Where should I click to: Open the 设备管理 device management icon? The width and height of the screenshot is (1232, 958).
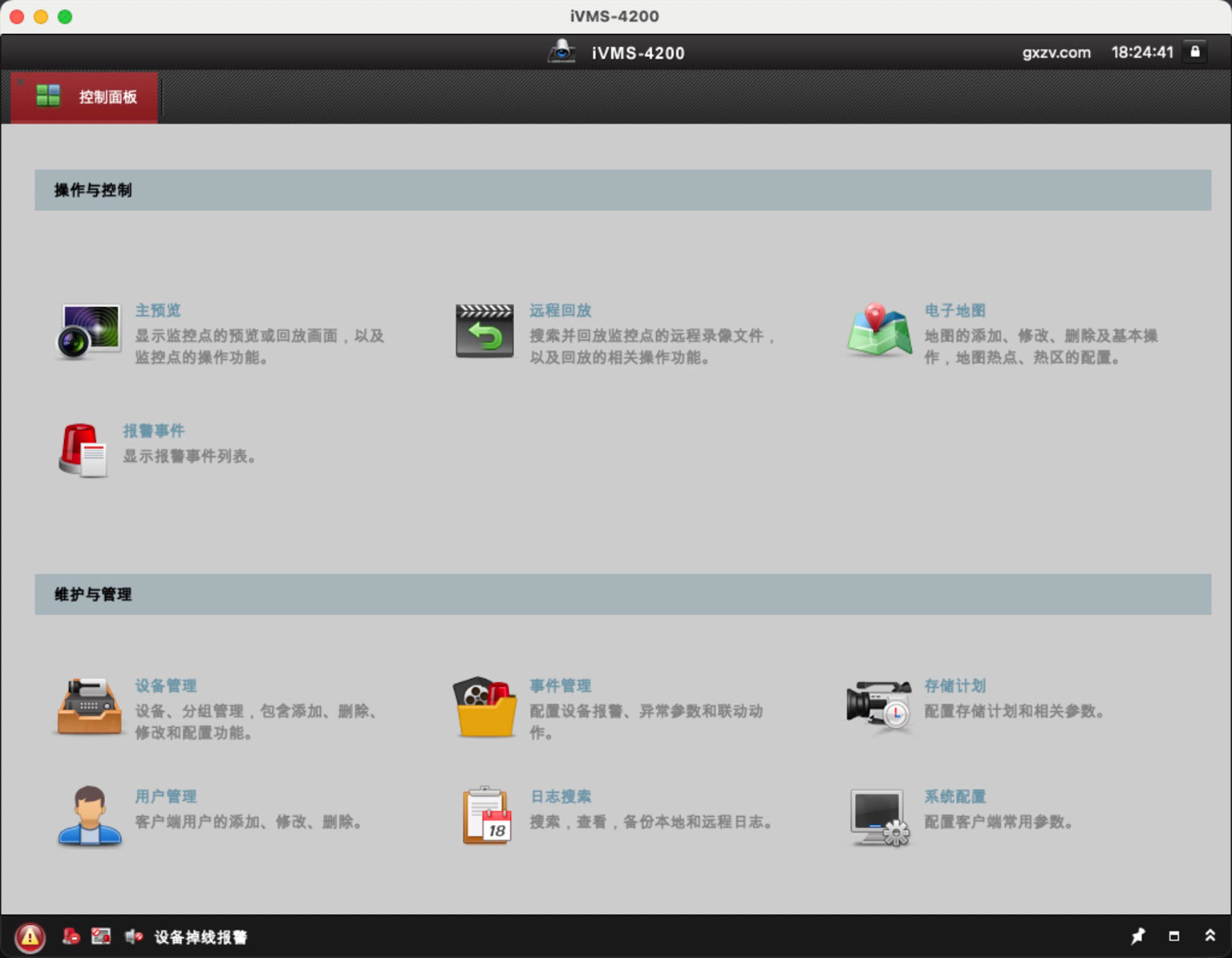click(x=88, y=706)
